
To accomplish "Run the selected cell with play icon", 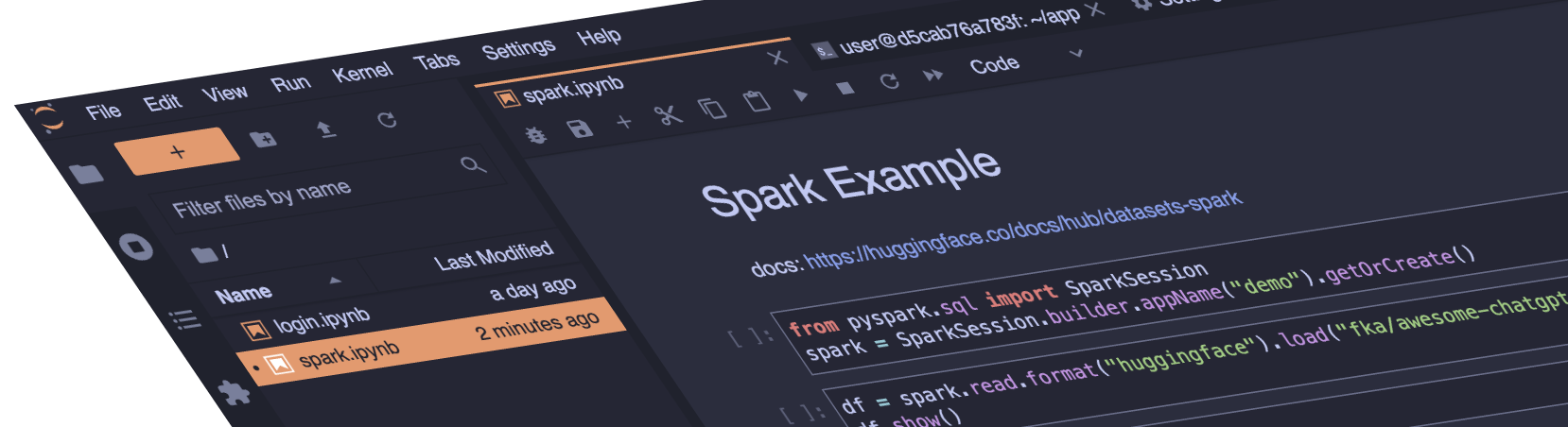I will (x=801, y=94).
